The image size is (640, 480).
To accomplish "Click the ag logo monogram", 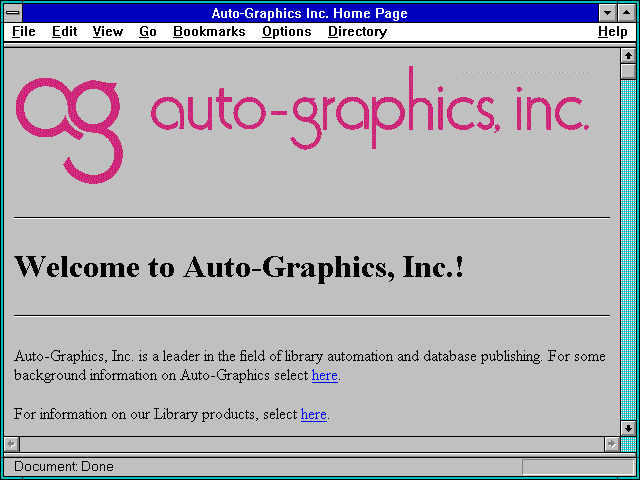I will point(69,130).
